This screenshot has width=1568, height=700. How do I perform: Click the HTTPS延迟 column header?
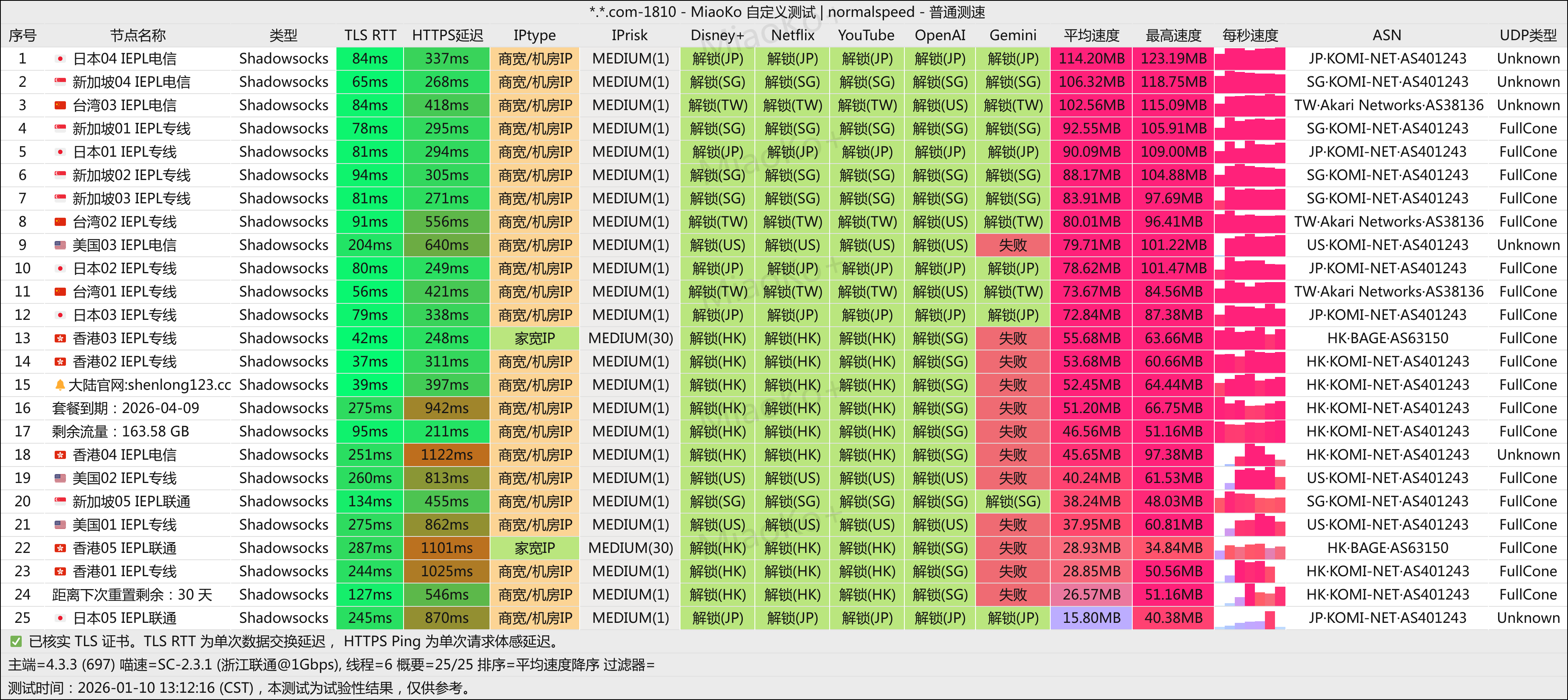coord(447,35)
